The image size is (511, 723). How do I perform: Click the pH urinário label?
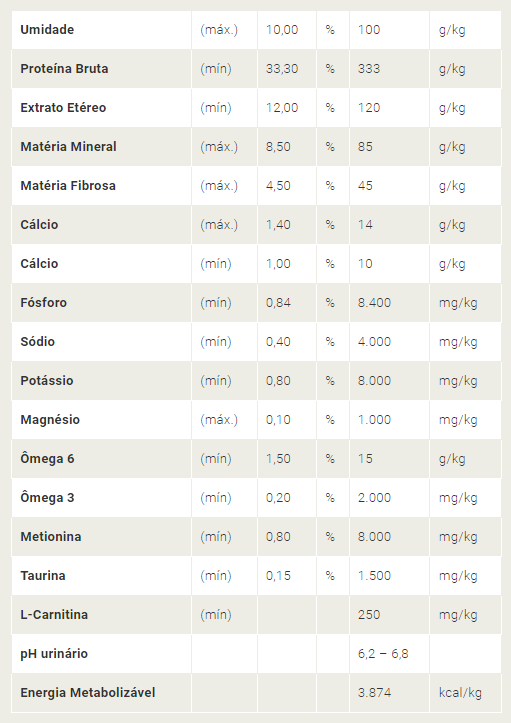coord(54,653)
